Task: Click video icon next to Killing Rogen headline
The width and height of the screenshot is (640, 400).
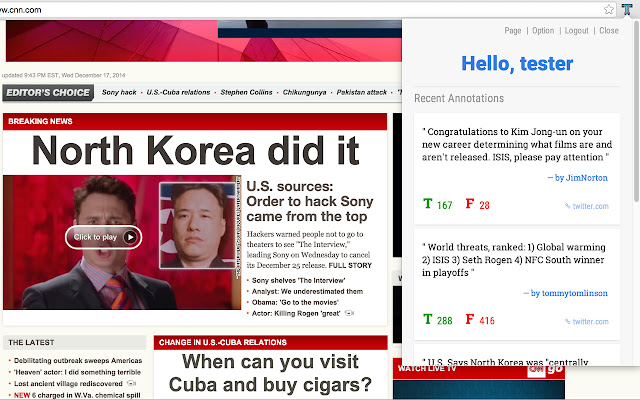Action: (349, 313)
